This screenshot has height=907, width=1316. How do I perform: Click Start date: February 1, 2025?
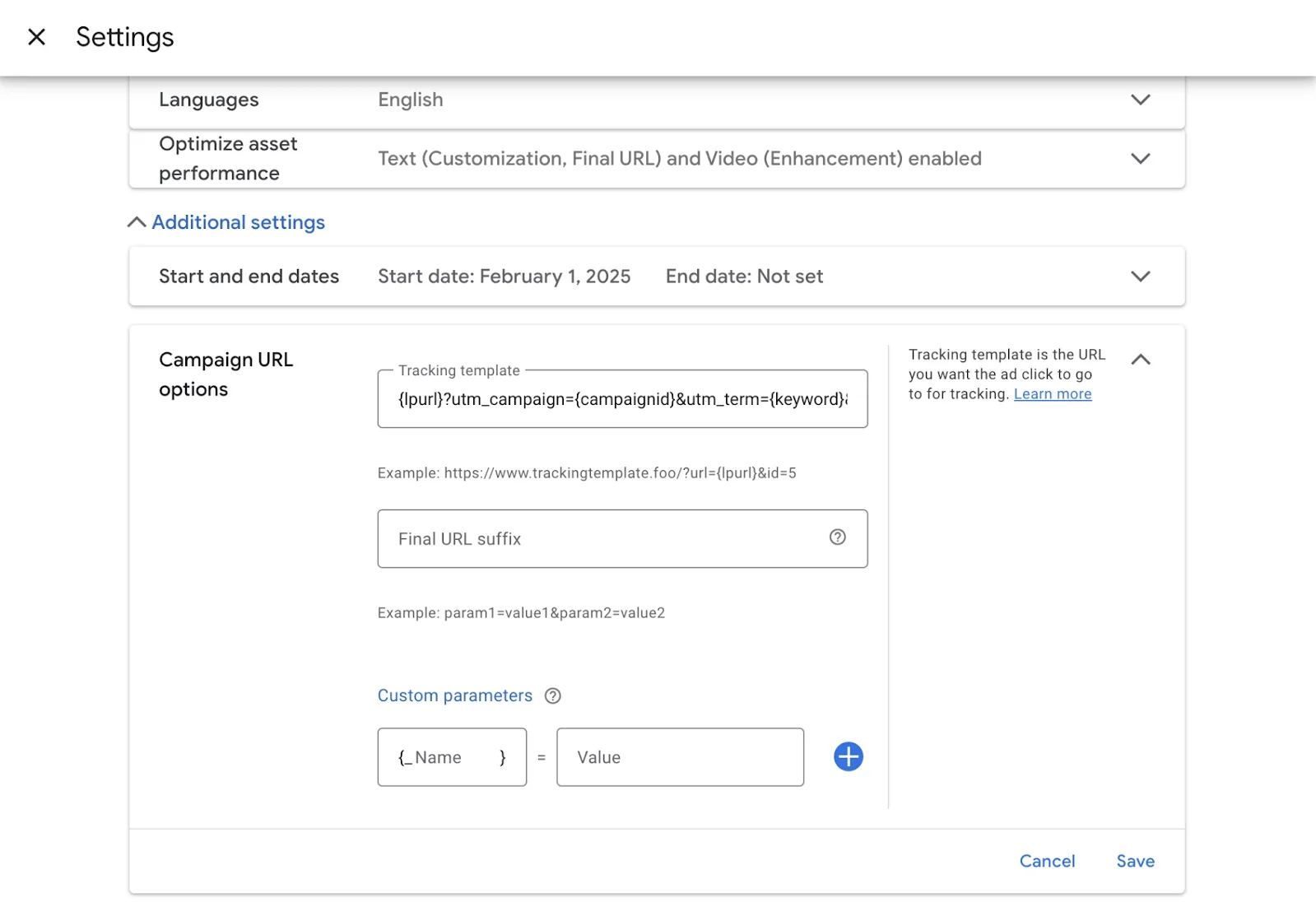(x=505, y=277)
